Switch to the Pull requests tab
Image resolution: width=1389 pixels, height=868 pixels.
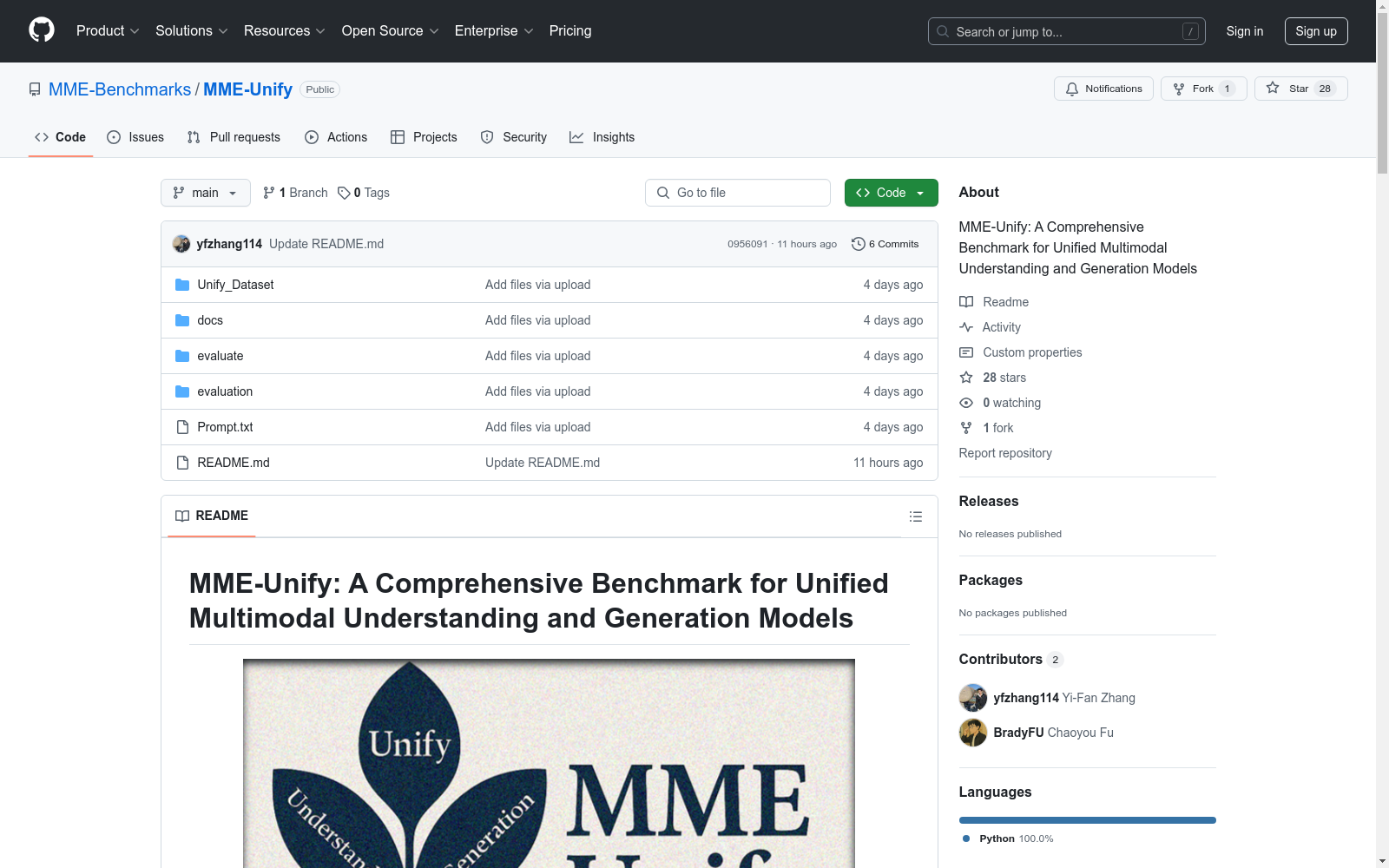(234, 137)
